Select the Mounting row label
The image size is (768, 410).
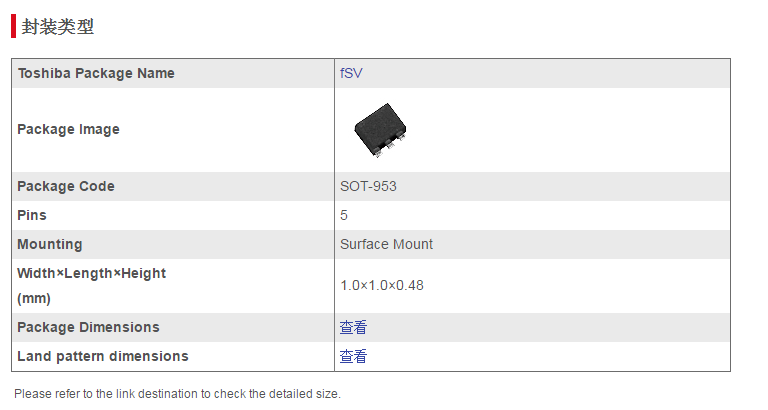pyautogui.click(x=50, y=244)
